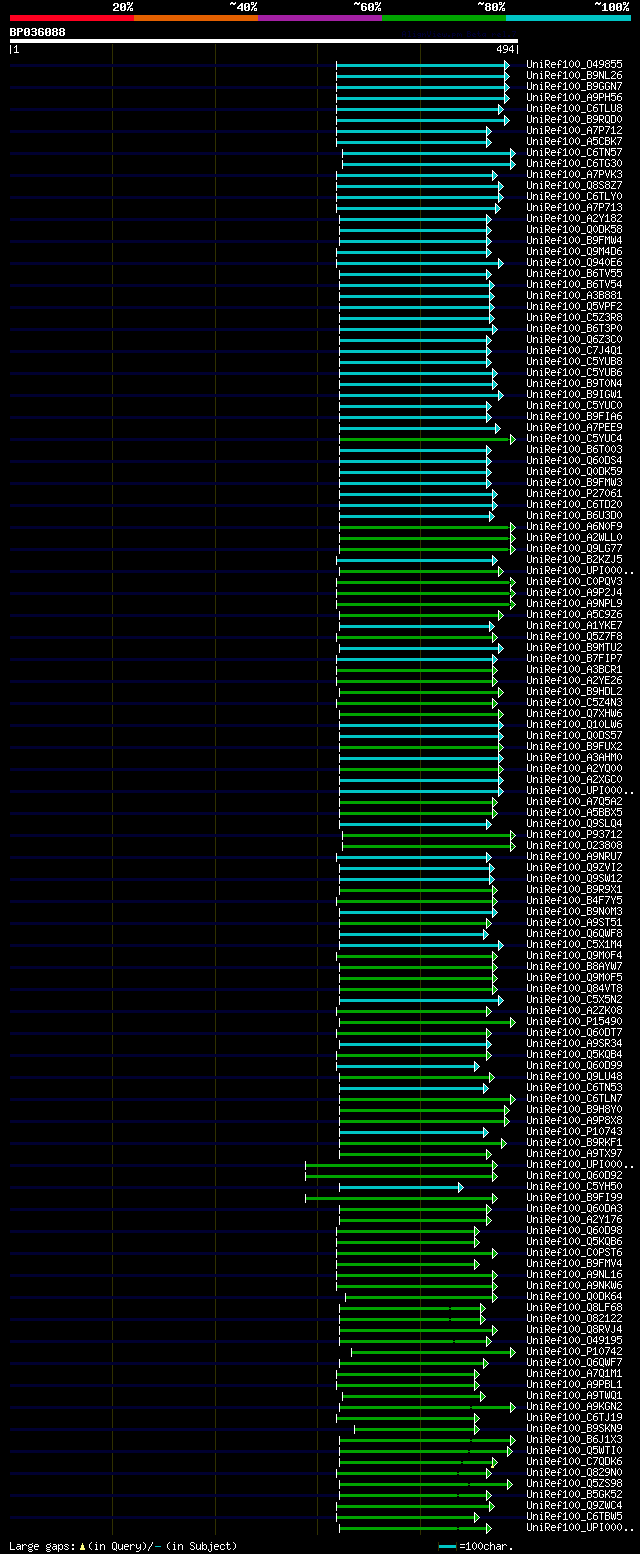This screenshot has width=640, height=1554.
Task: Select the UniRef100_A7PEE9 entry
Action: click(x=575, y=427)
